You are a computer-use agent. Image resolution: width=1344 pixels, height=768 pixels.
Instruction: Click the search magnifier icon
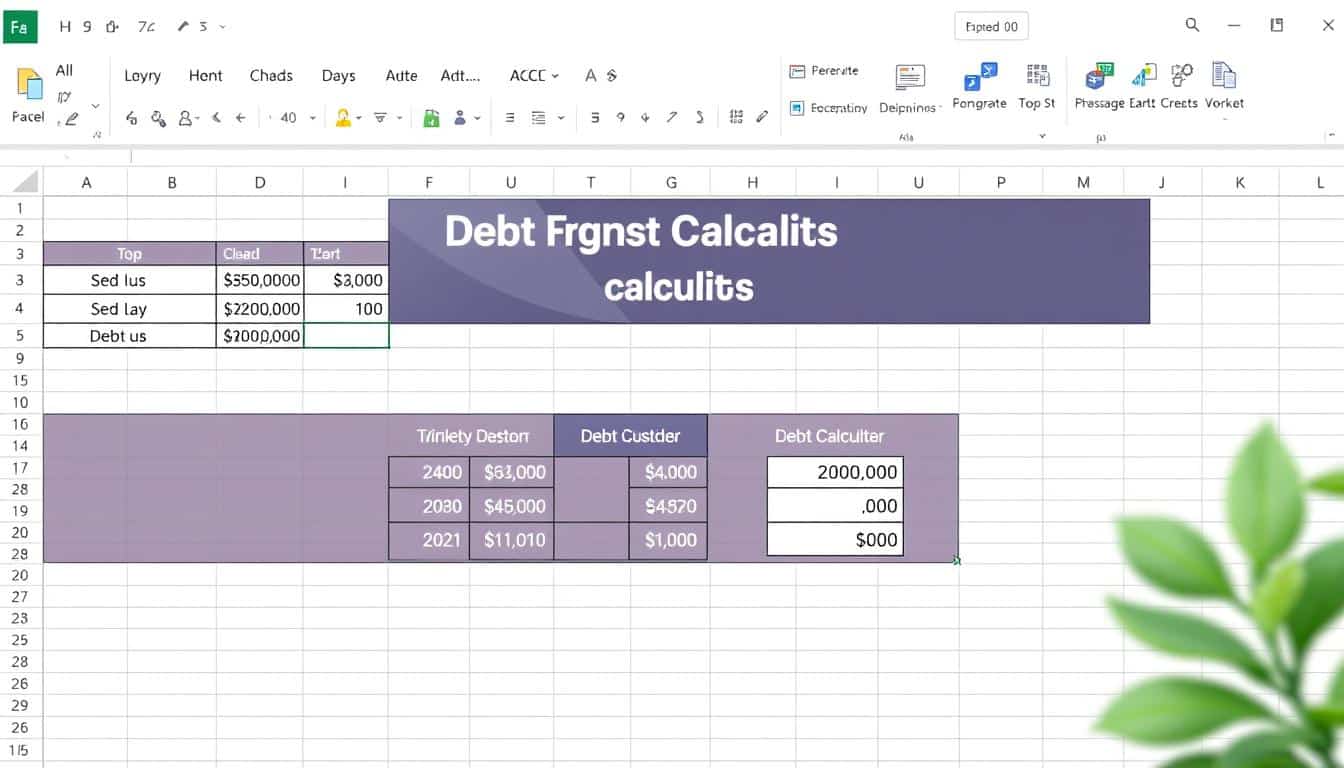point(1192,25)
